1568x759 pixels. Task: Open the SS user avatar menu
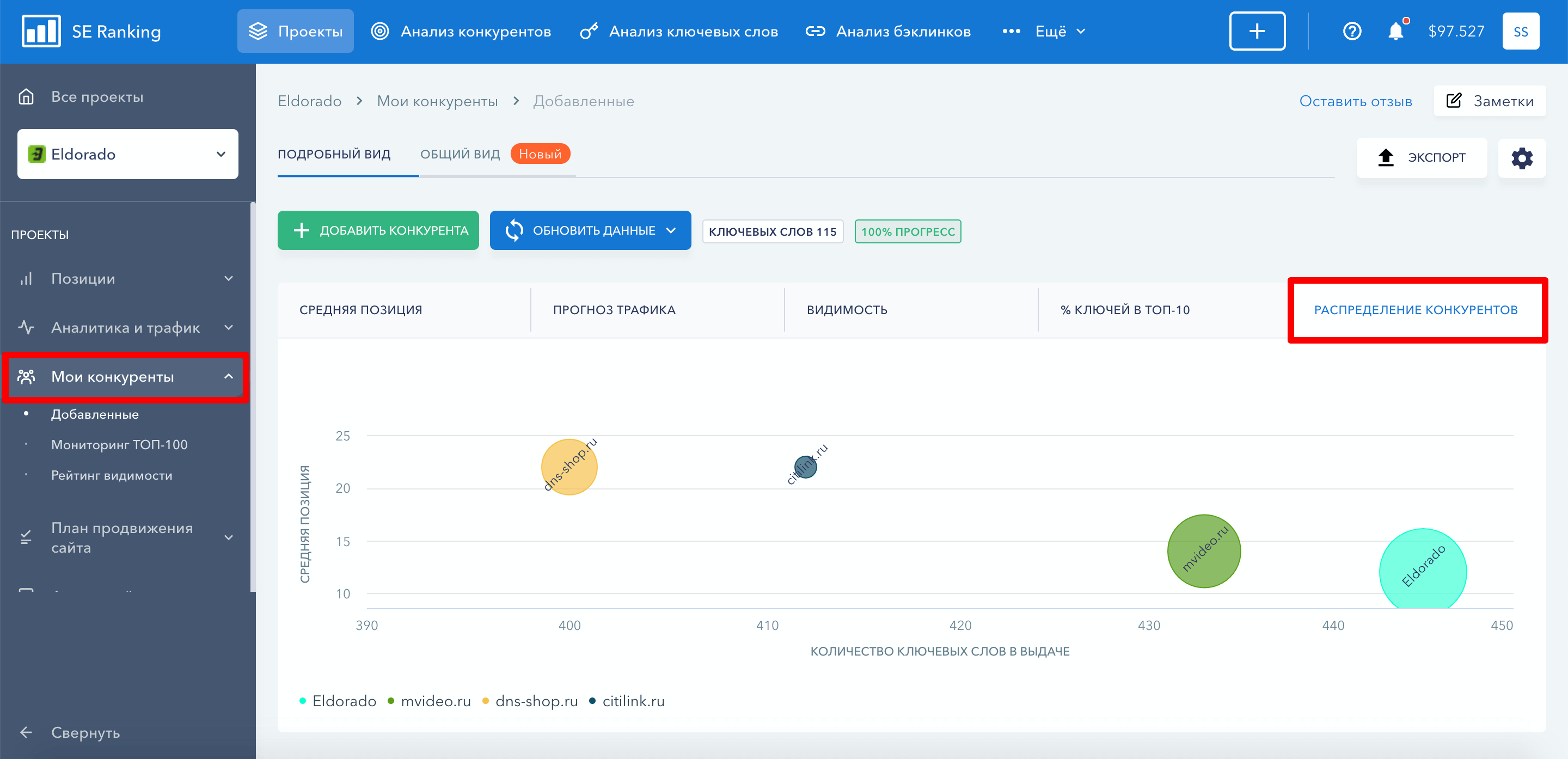point(1521,31)
